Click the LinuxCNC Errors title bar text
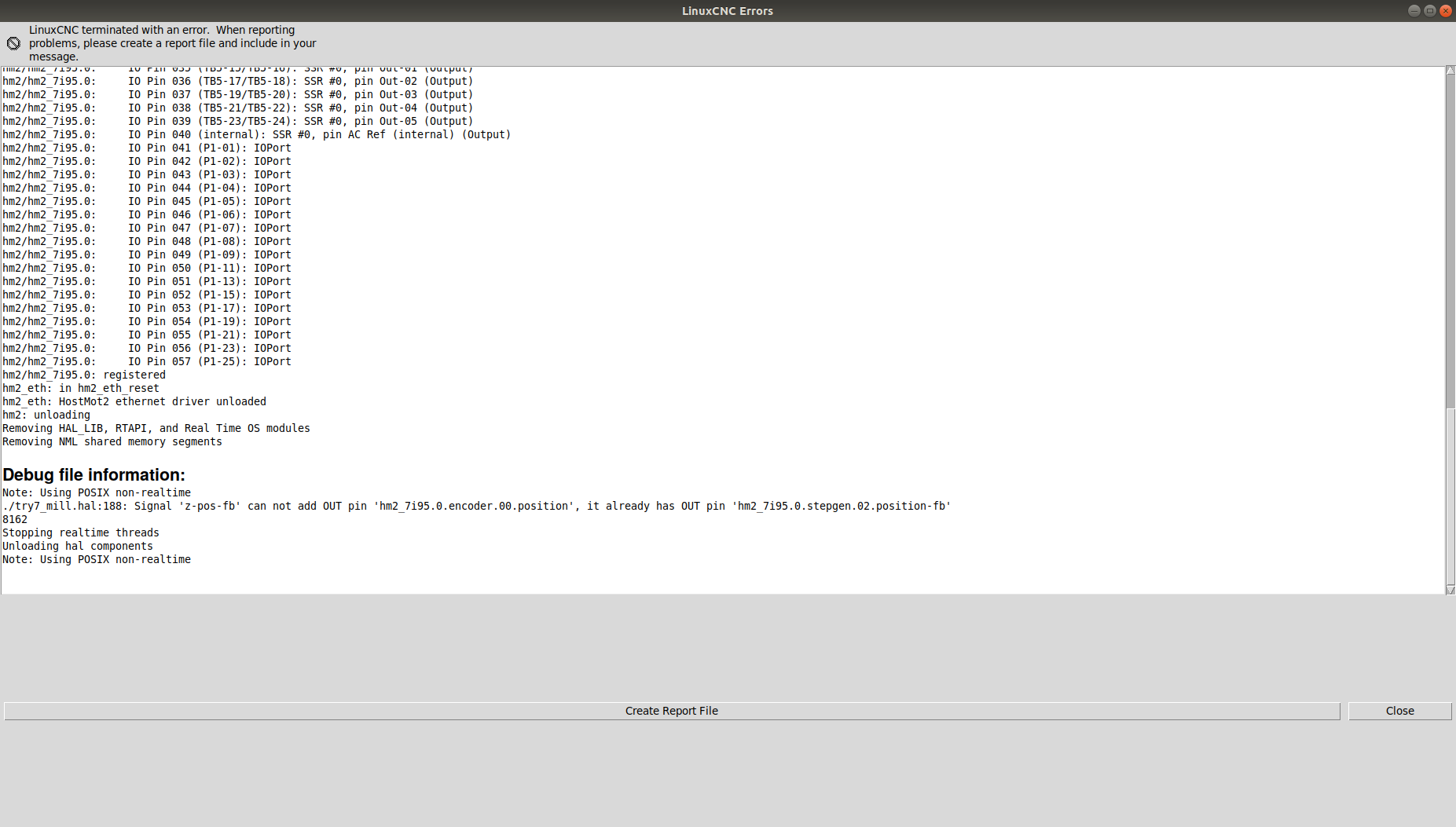This screenshot has width=1456, height=827. coord(728,11)
